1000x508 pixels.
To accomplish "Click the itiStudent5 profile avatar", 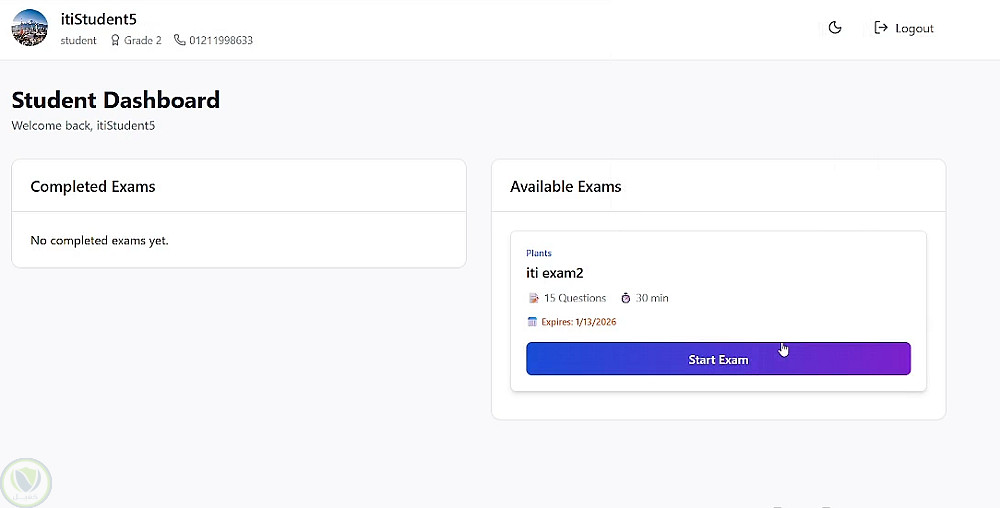I will point(30,28).
